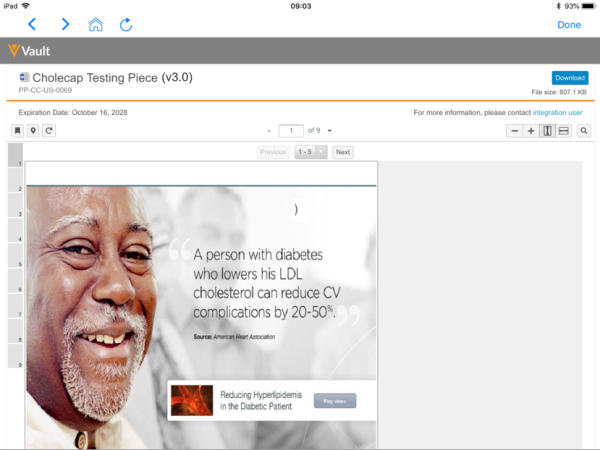The image size is (600, 450).
Task: Open the integration user contact link
Action: [557, 112]
